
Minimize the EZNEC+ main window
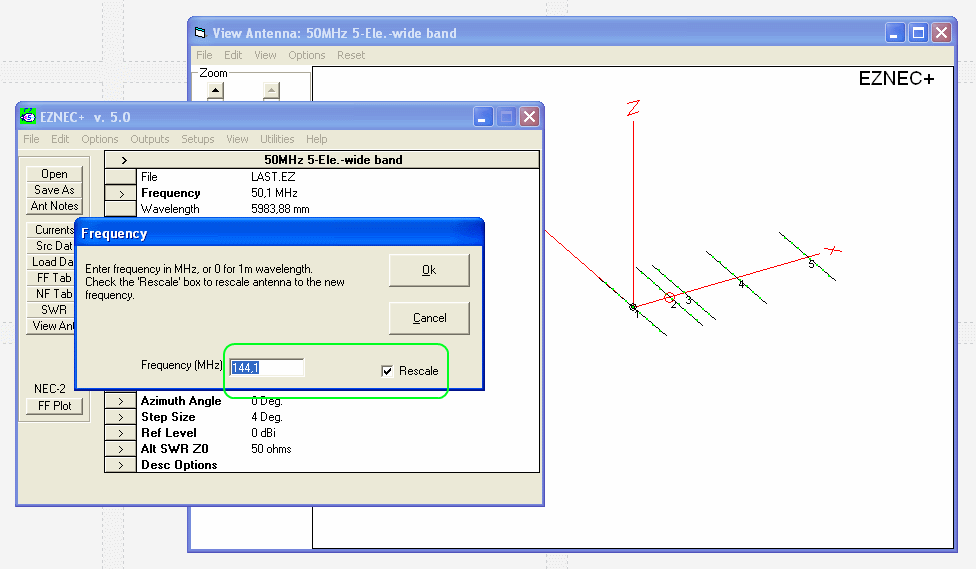[x=483, y=116]
